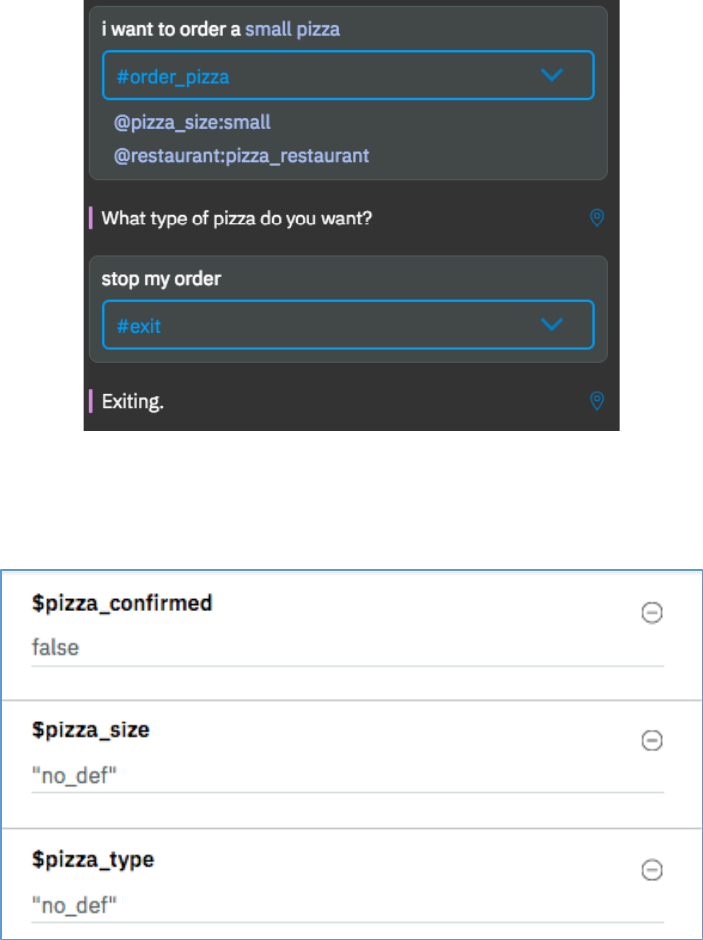Click location pin next to Exiting response

click(x=597, y=402)
